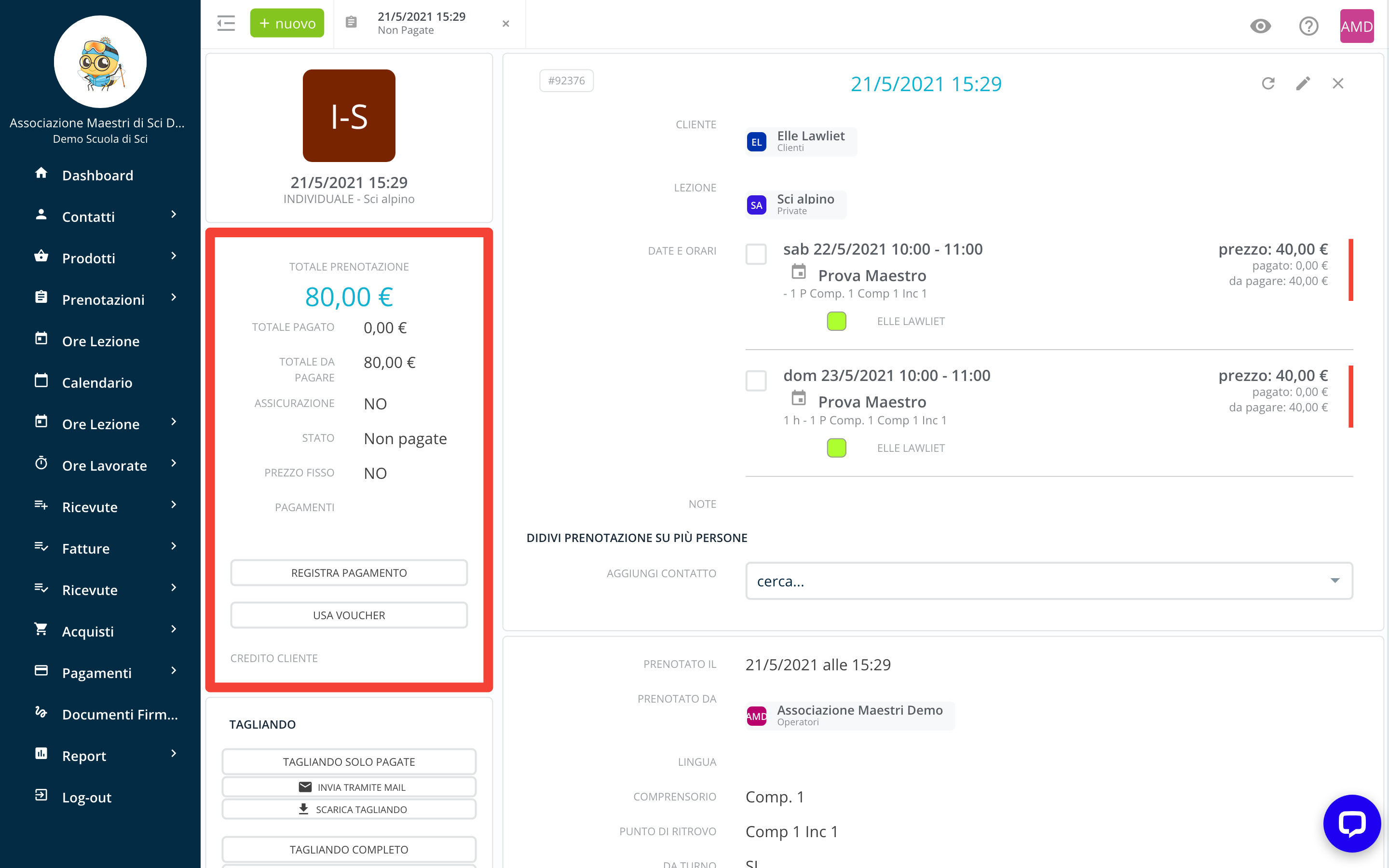This screenshot has width=1389, height=868.
Task: Select the 21/5/2021 15:29 Non Pagate tab
Action: 422,23
